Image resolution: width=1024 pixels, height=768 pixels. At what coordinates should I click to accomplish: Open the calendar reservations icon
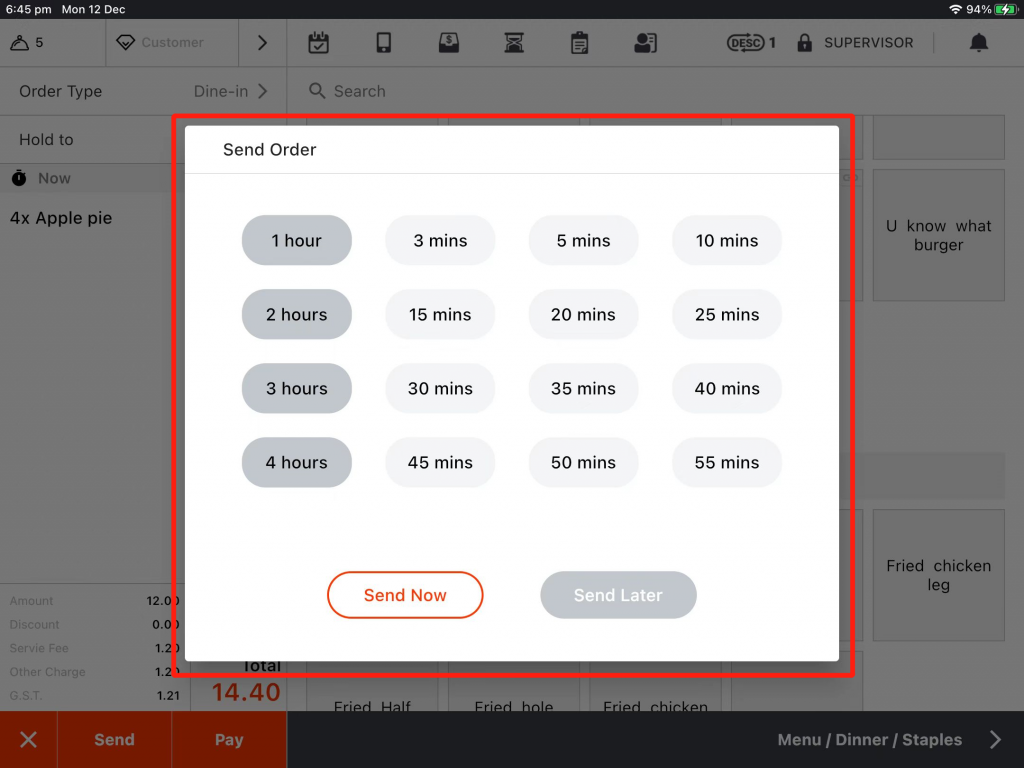318,43
